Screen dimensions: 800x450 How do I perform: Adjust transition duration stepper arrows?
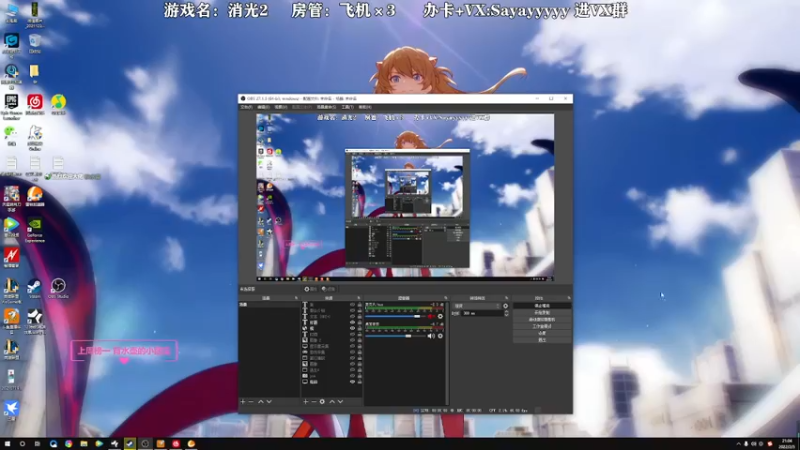tap(506, 313)
